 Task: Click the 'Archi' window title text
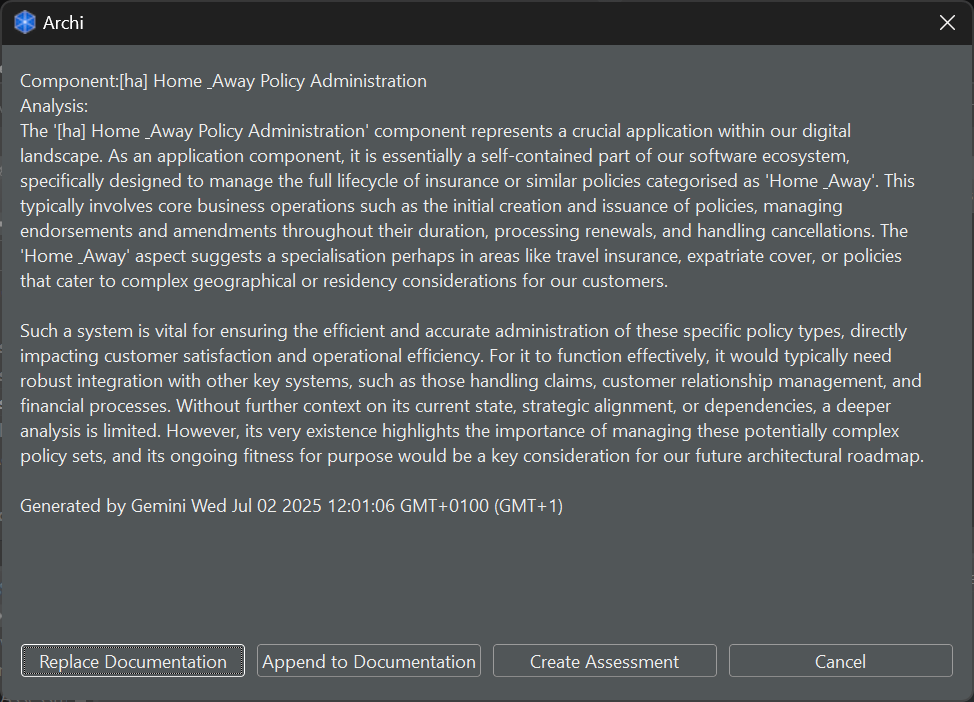[63, 23]
